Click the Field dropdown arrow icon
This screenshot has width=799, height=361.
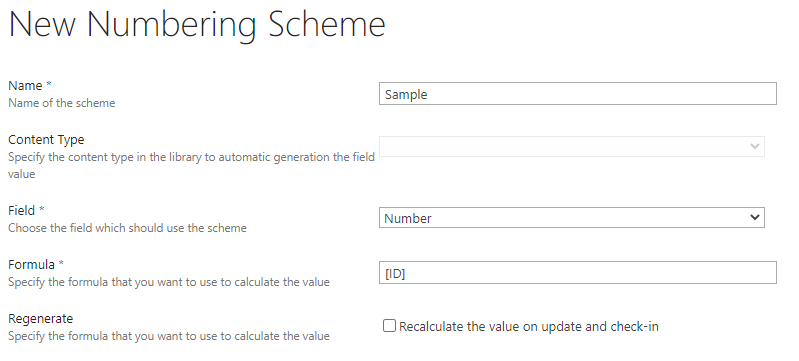point(755,217)
